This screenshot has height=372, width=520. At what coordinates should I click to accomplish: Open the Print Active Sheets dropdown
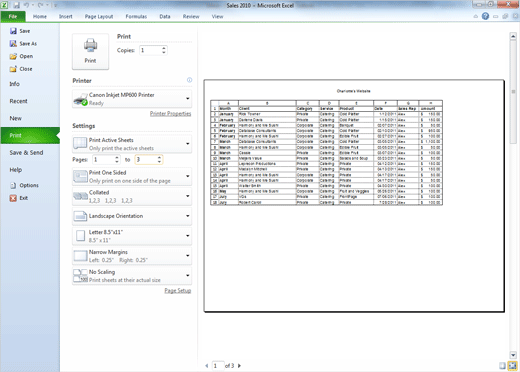point(132,144)
